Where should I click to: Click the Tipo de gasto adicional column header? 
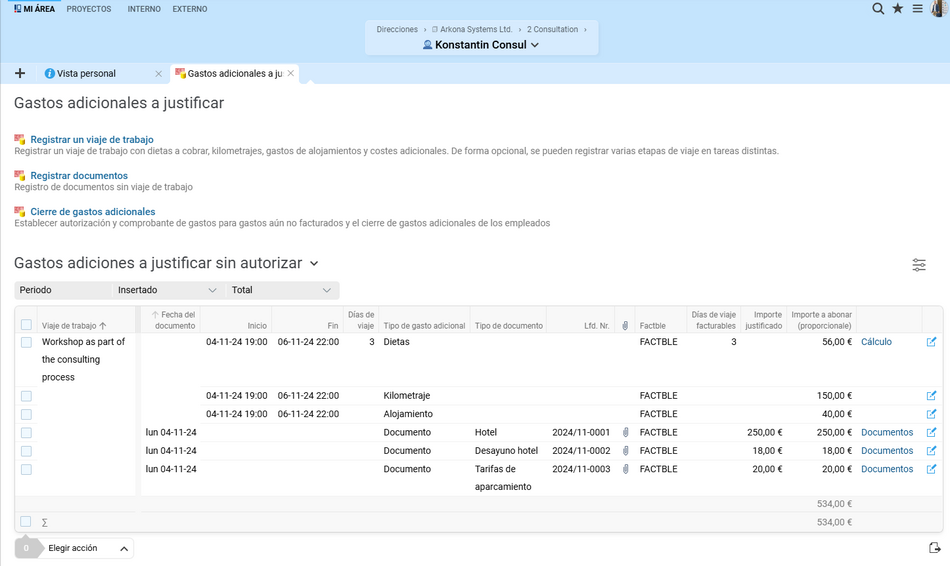(424, 325)
